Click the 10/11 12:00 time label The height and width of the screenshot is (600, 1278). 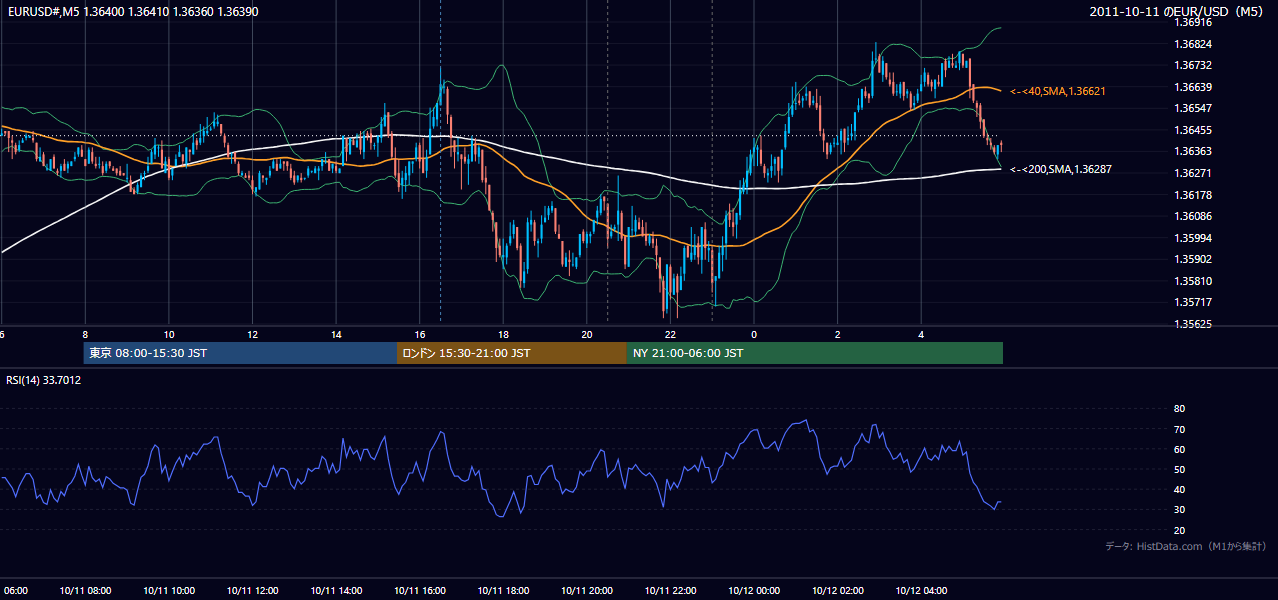coord(252,591)
